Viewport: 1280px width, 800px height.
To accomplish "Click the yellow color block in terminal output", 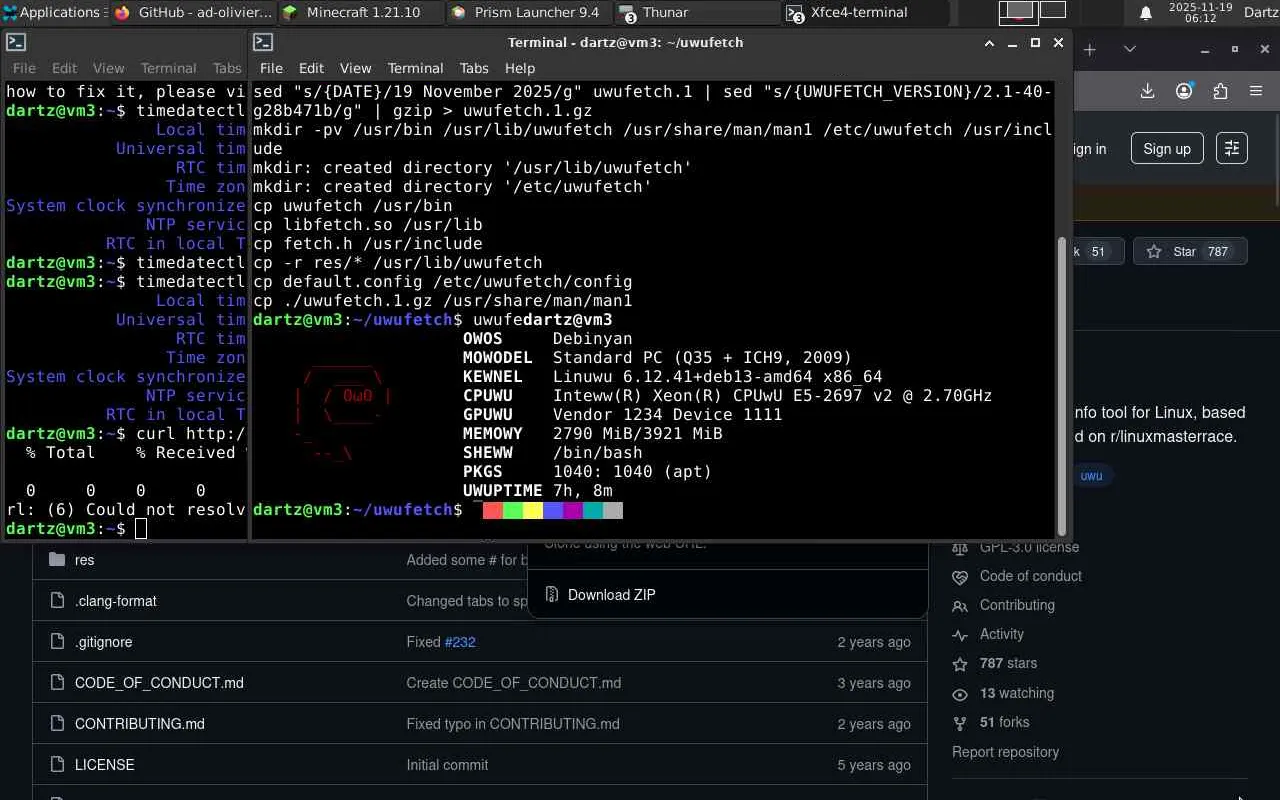I will [x=533, y=510].
